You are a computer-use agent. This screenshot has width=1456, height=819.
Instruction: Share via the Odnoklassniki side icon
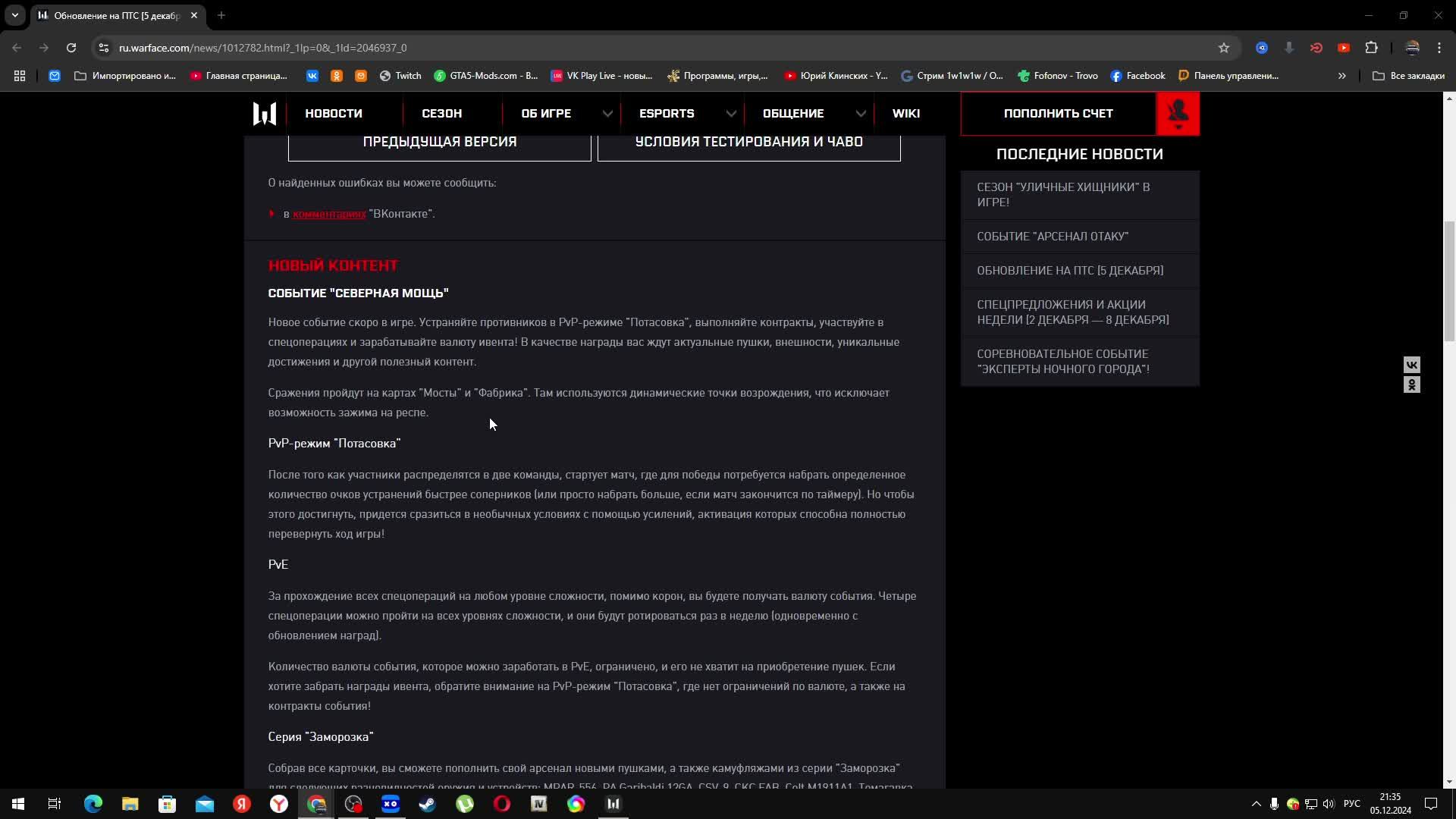(x=1411, y=385)
